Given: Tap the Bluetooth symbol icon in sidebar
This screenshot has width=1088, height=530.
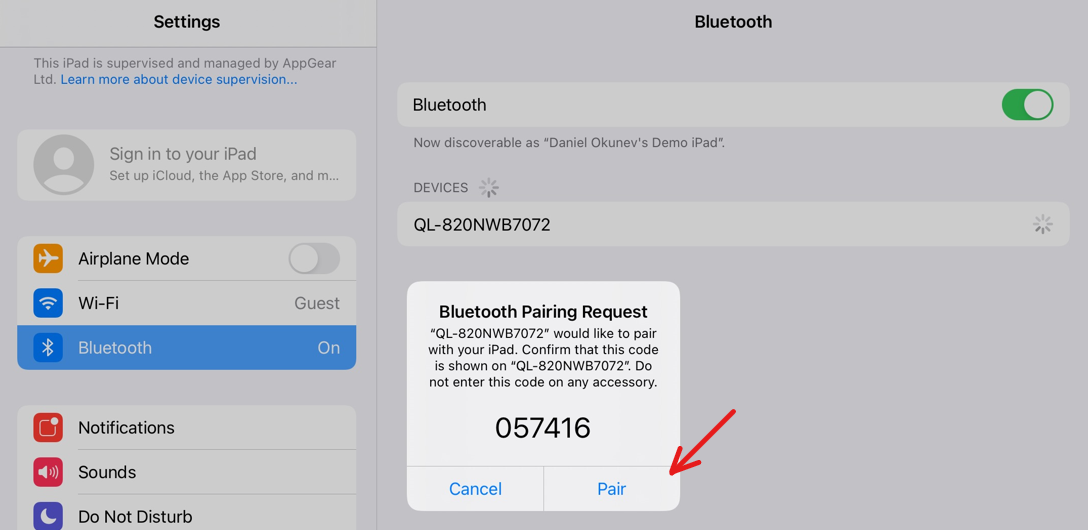Looking at the screenshot, I should tap(48, 348).
